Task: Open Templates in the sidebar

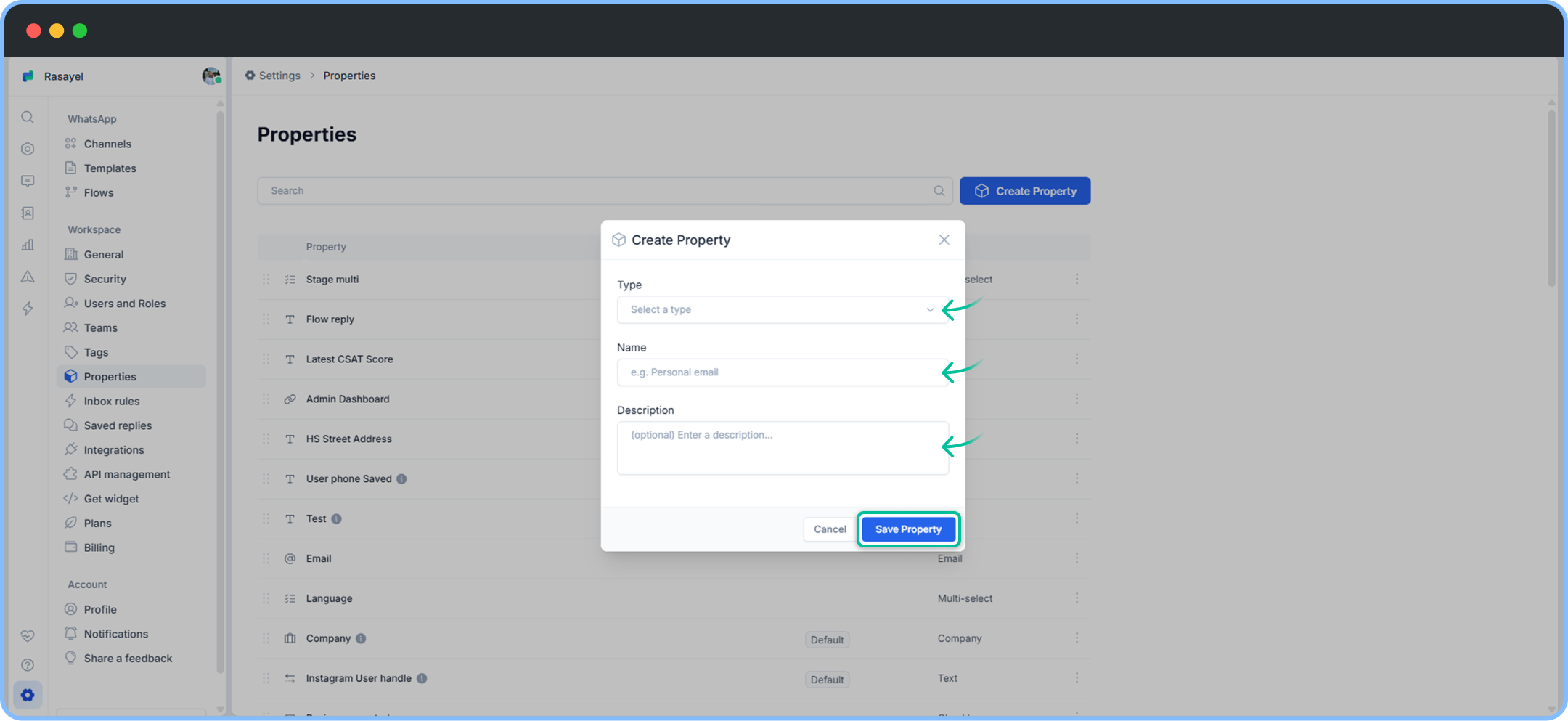Action: (110, 168)
